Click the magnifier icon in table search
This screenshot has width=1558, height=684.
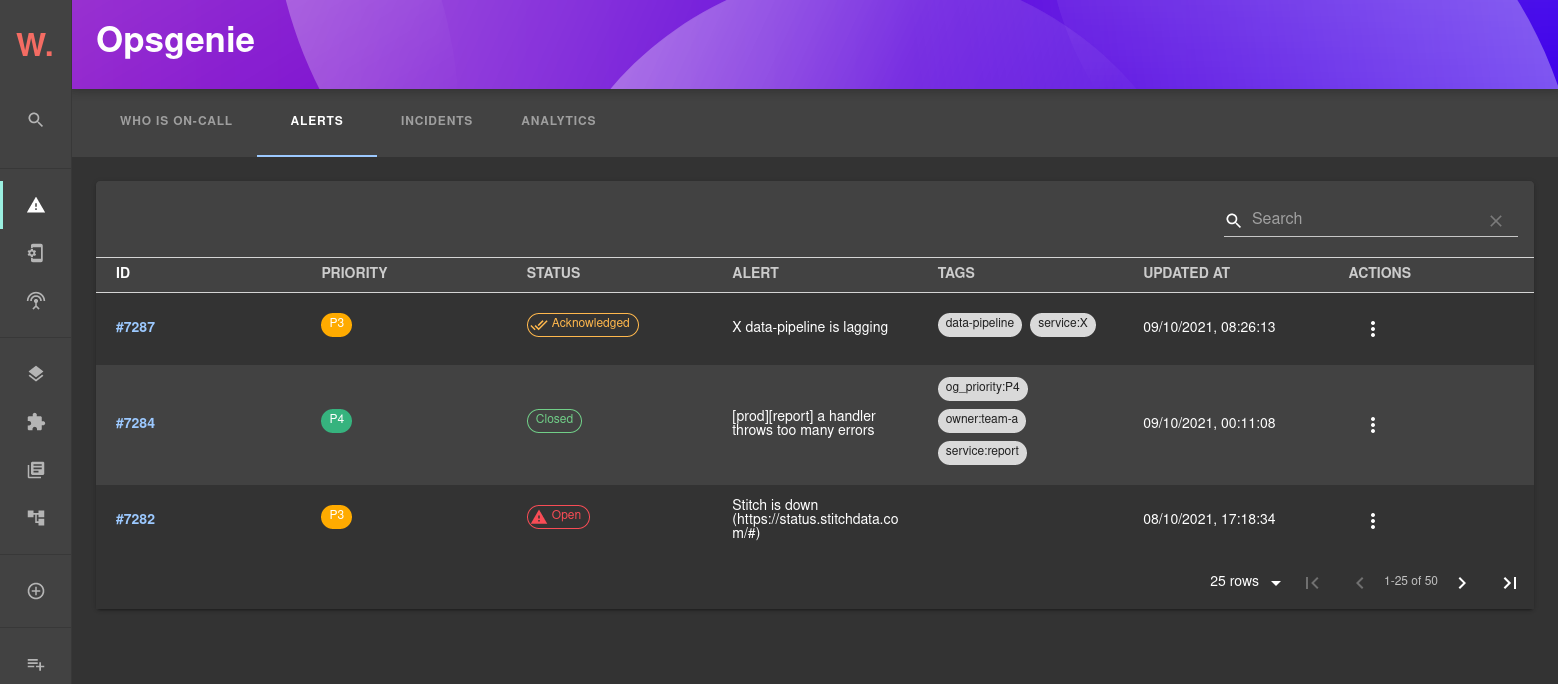1234,220
